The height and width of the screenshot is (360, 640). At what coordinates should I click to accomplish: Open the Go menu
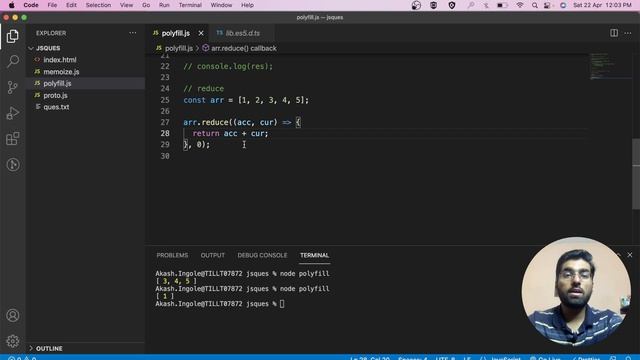coord(146,5)
